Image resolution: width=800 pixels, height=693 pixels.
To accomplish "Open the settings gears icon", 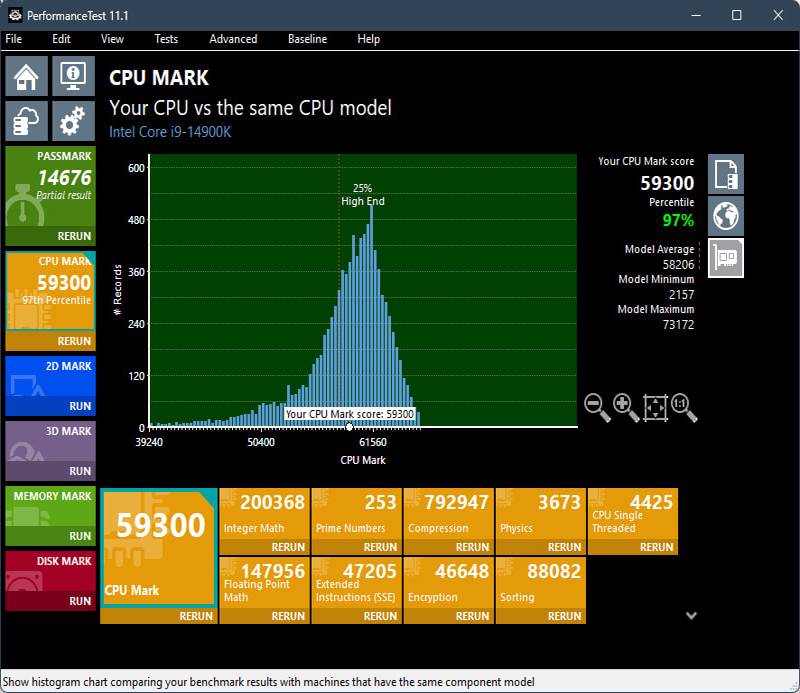I will [72, 121].
